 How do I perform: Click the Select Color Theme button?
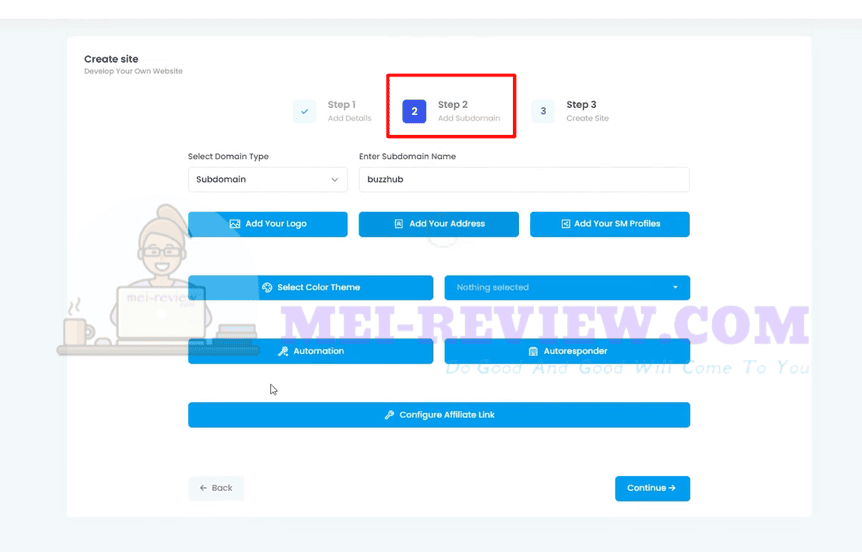coord(311,288)
